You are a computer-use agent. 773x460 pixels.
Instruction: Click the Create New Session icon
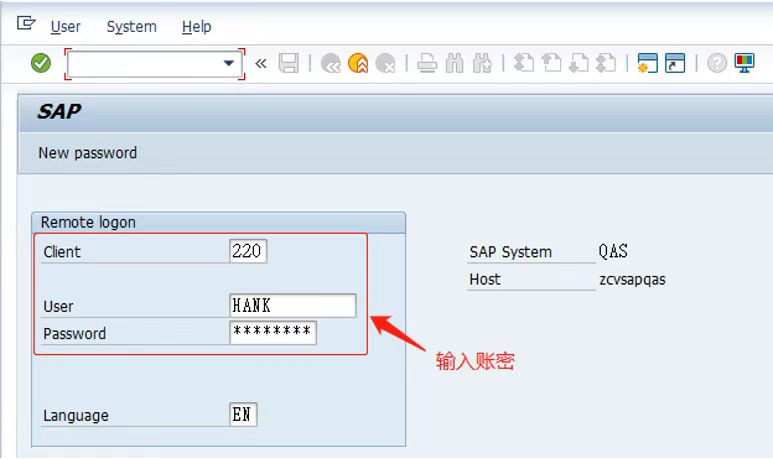pos(647,63)
